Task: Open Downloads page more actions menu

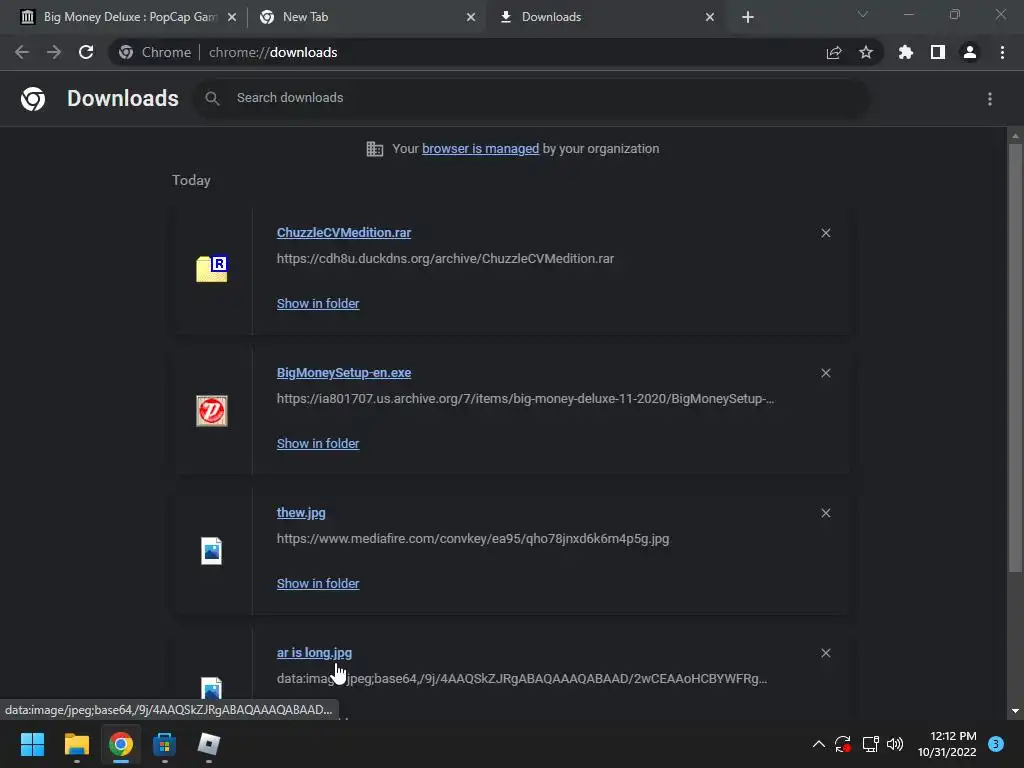Action: click(990, 99)
